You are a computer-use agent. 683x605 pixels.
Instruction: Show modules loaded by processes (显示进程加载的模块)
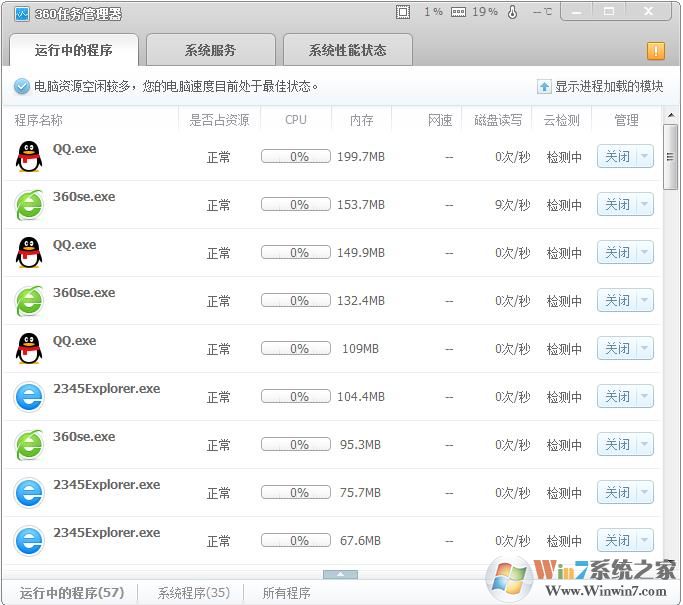click(600, 86)
